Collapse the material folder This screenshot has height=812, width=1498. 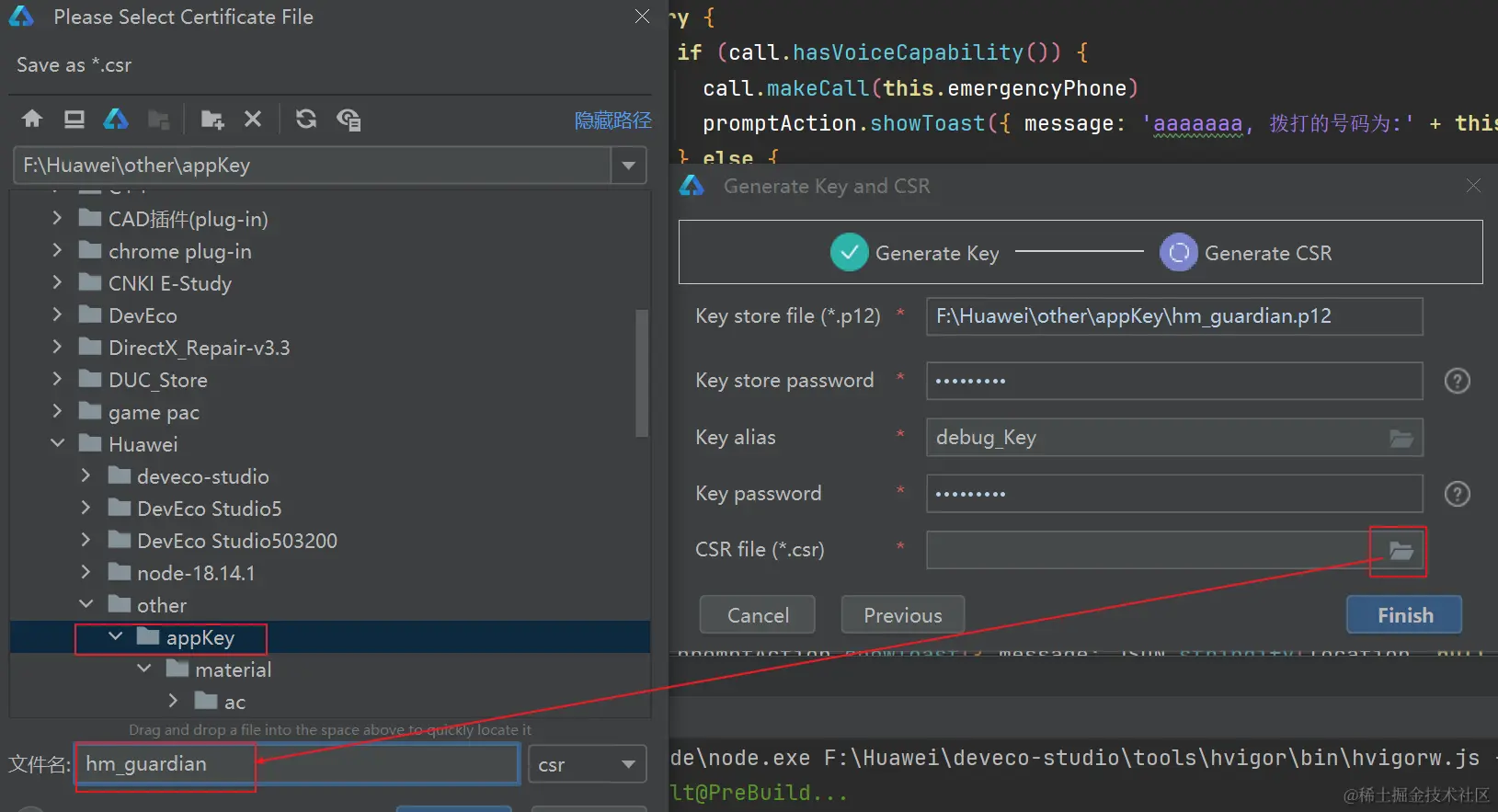pos(143,669)
